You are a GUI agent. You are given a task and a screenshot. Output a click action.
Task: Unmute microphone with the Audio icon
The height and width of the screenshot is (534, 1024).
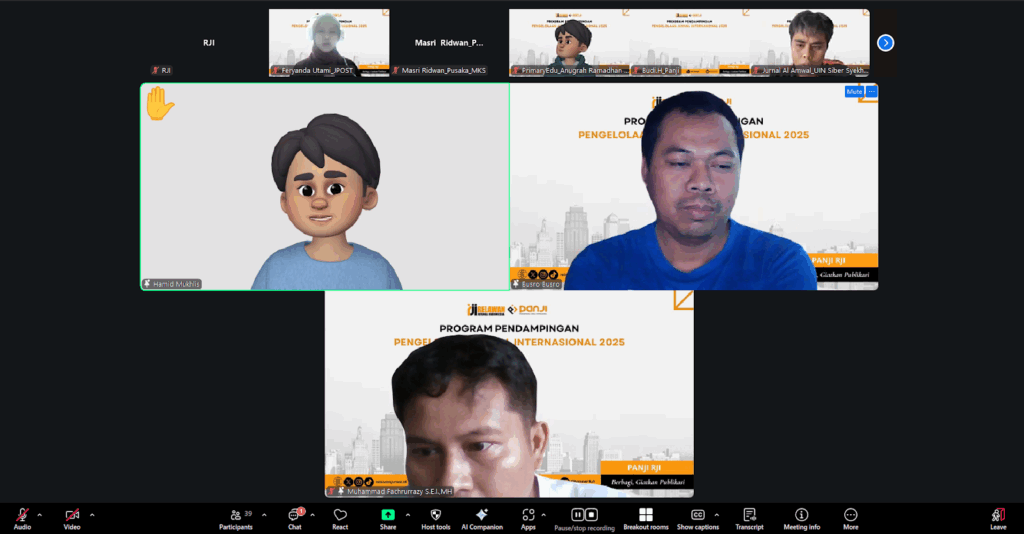pyautogui.click(x=21, y=515)
